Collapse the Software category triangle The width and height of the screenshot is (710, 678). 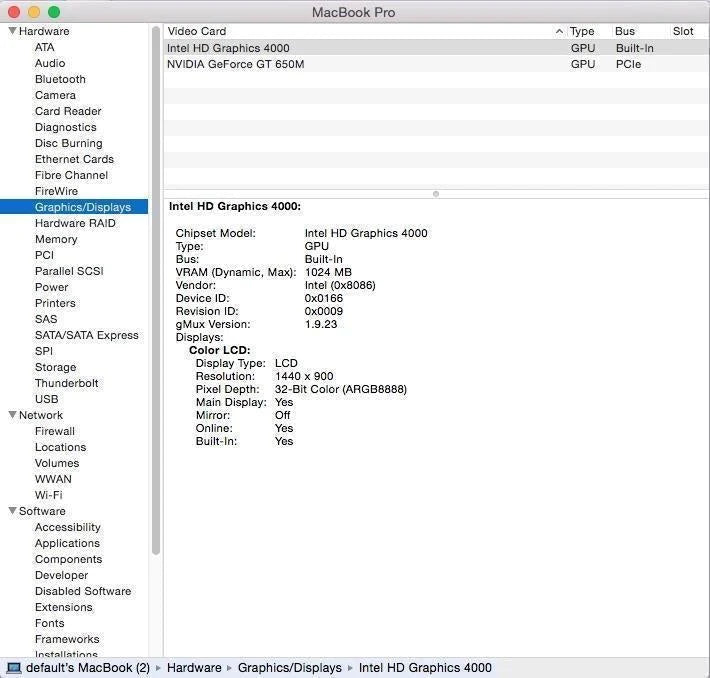(12, 511)
